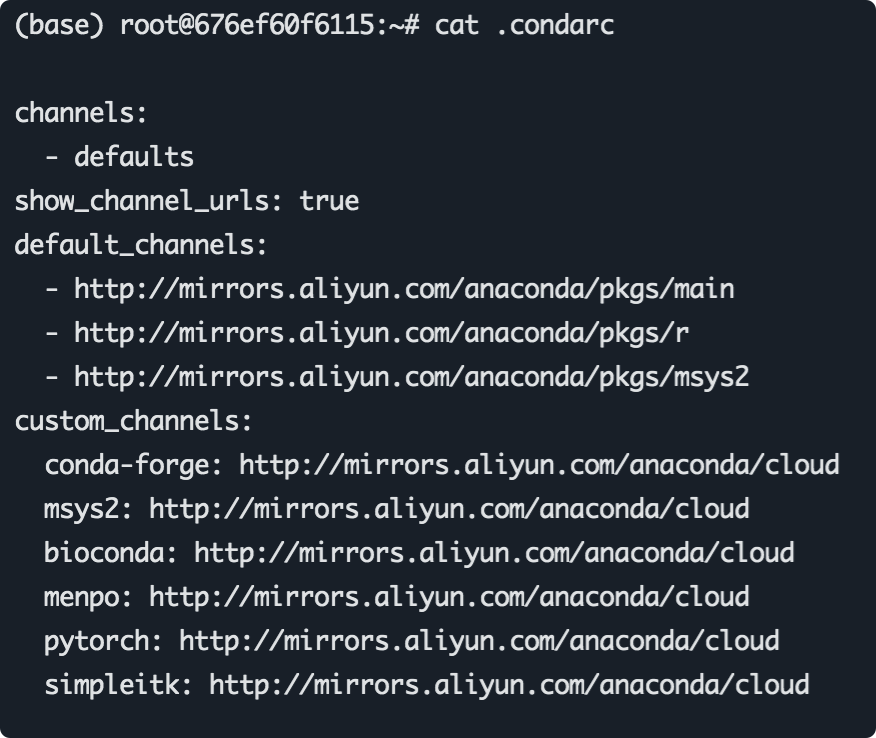Open the conda-forge channel's cloud URL
Image resolution: width=876 pixels, height=738 pixels.
pyautogui.click(x=539, y=465)
